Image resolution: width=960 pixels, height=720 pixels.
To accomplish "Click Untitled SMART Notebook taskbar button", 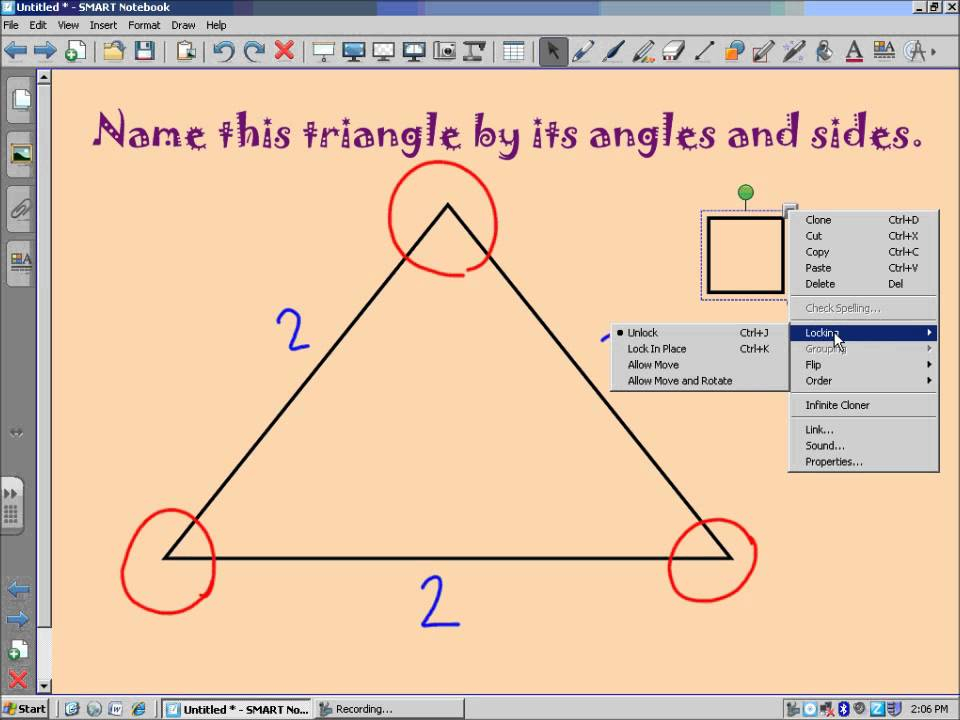I will pos(237,708).
